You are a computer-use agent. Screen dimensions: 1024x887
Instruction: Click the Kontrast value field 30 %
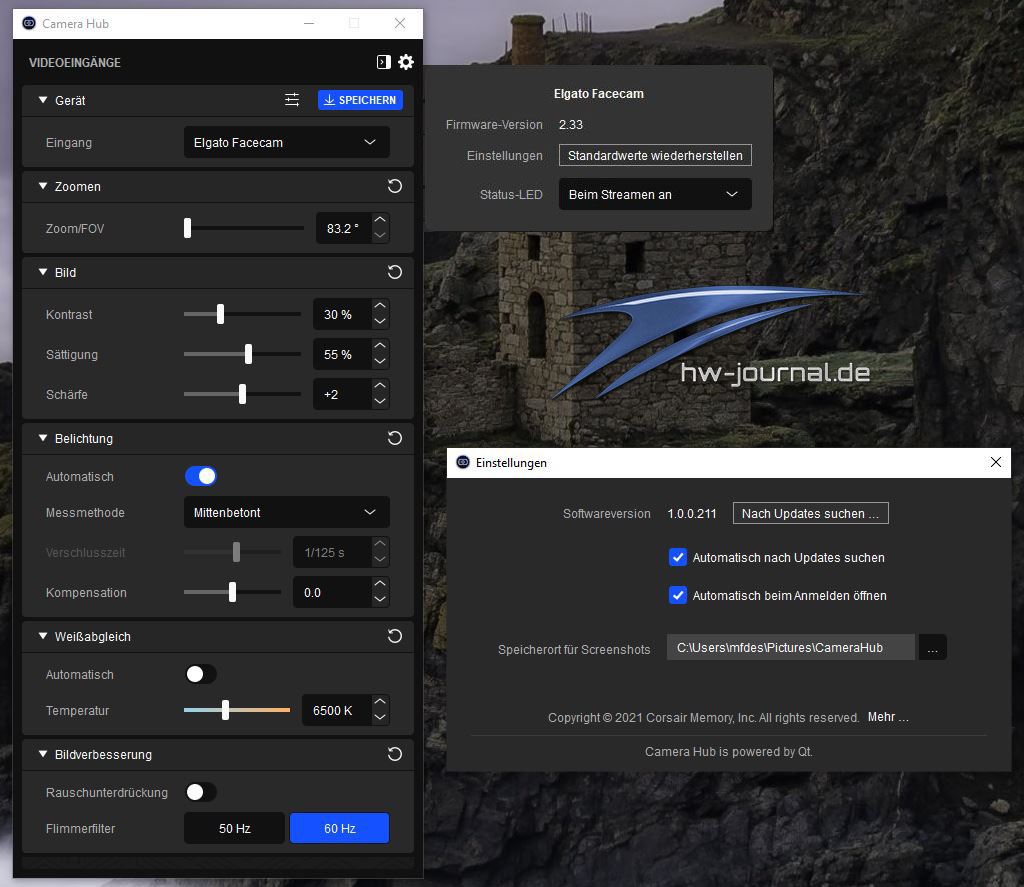click(x=342, y=314)
